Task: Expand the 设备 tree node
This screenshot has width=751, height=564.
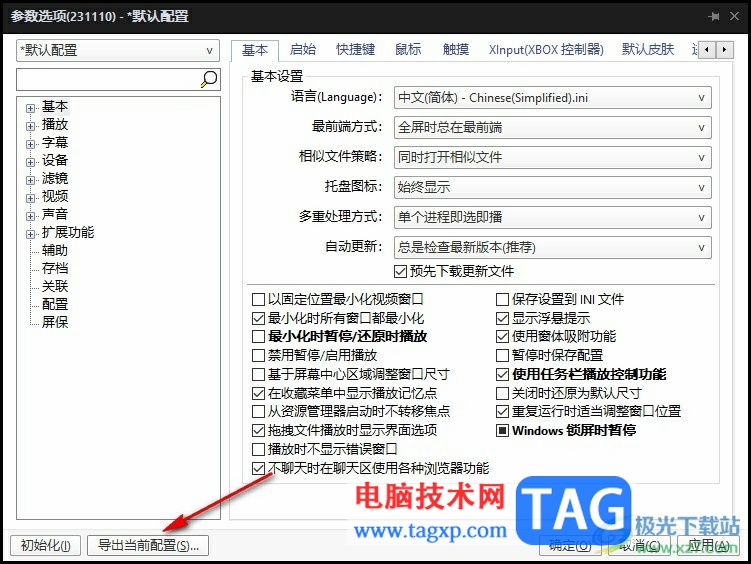Action: tap(31, 162)
